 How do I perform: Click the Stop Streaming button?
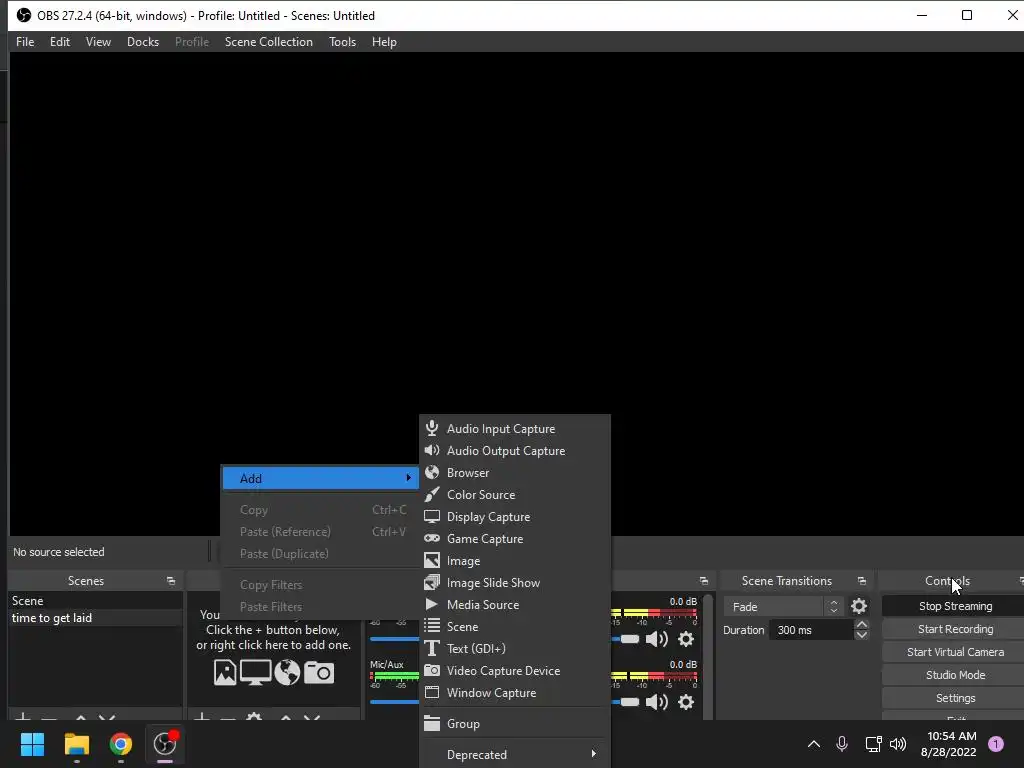click(x=955, y=606)
